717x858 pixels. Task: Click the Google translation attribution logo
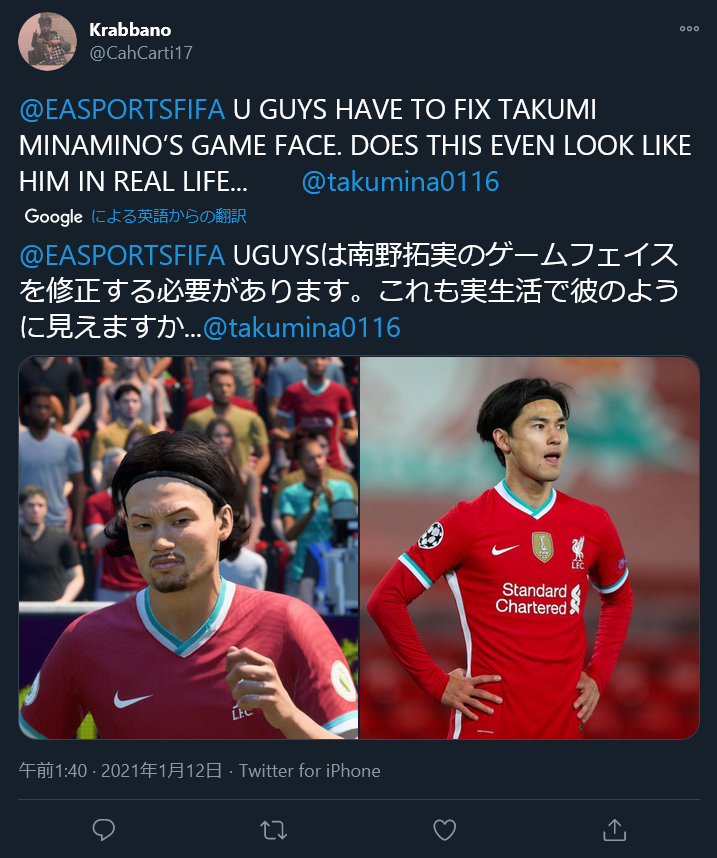(x=53, y=216)
